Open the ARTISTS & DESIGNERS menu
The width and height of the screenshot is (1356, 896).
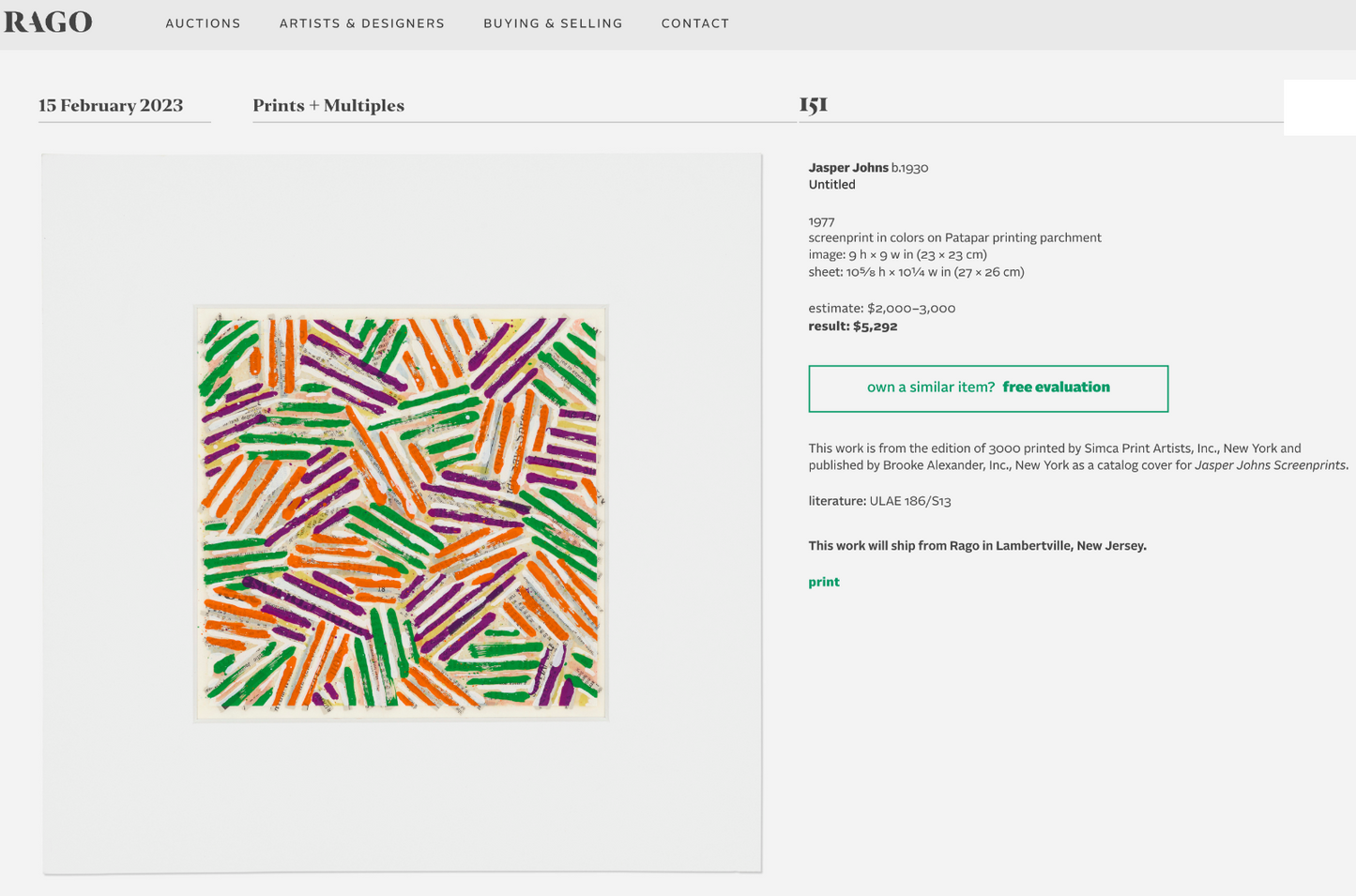click(361, 23)
